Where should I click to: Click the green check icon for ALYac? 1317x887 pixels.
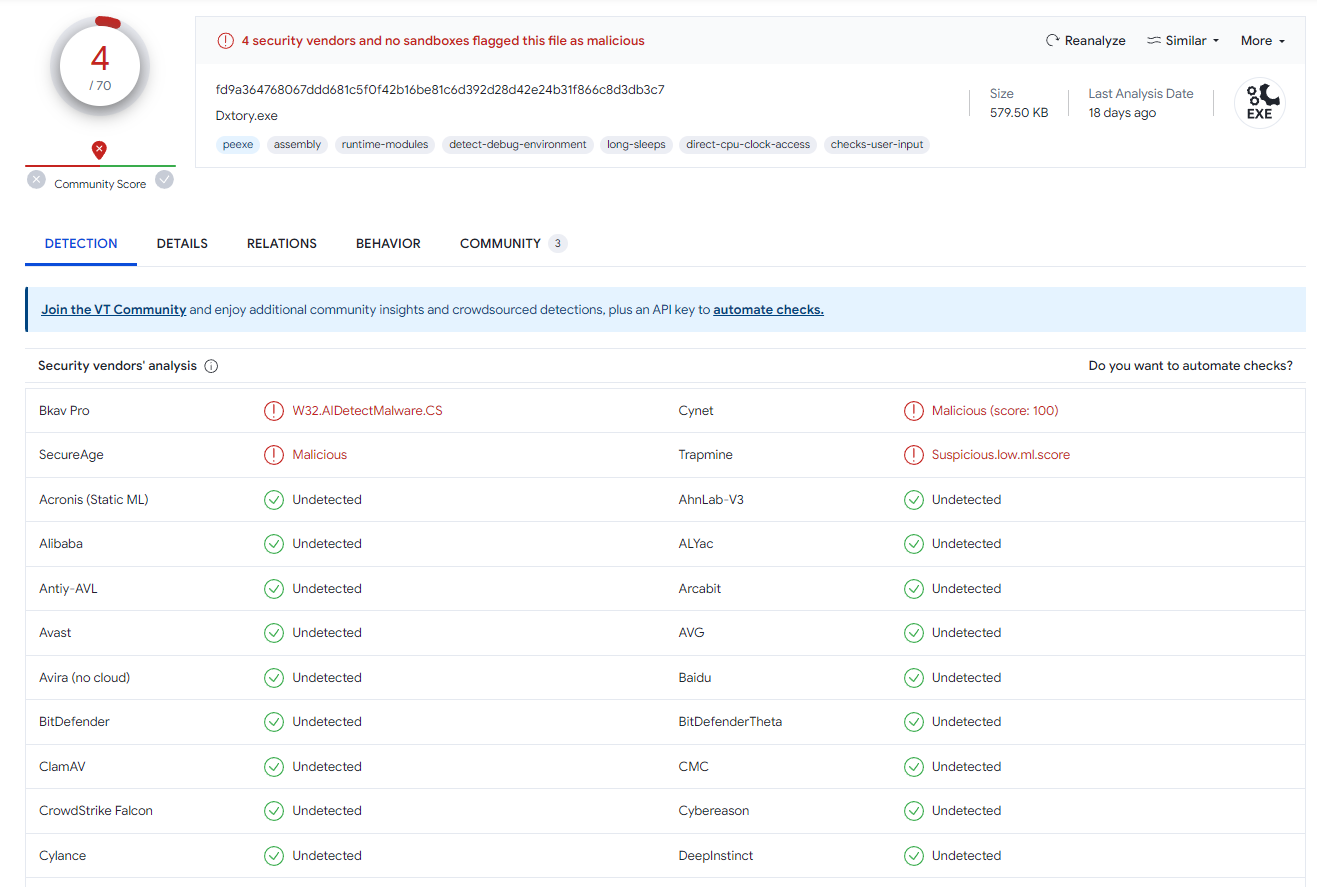[913, 544]
